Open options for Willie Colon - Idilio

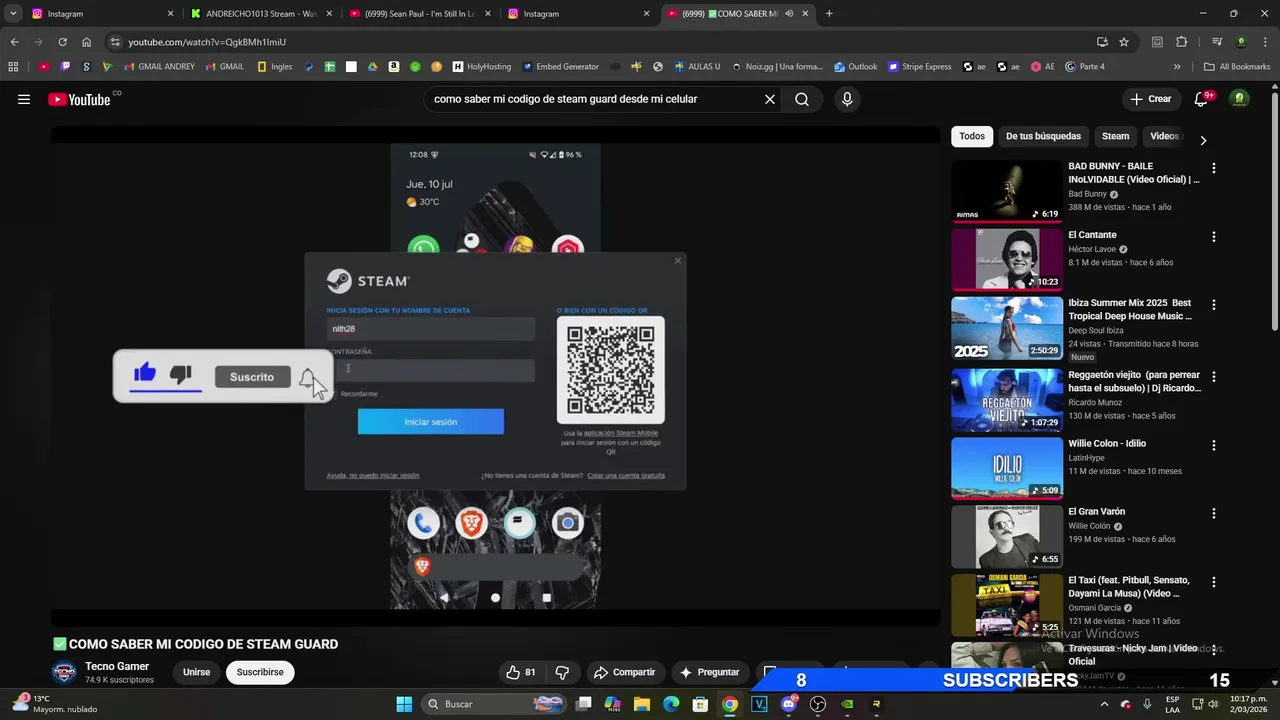1214,445
